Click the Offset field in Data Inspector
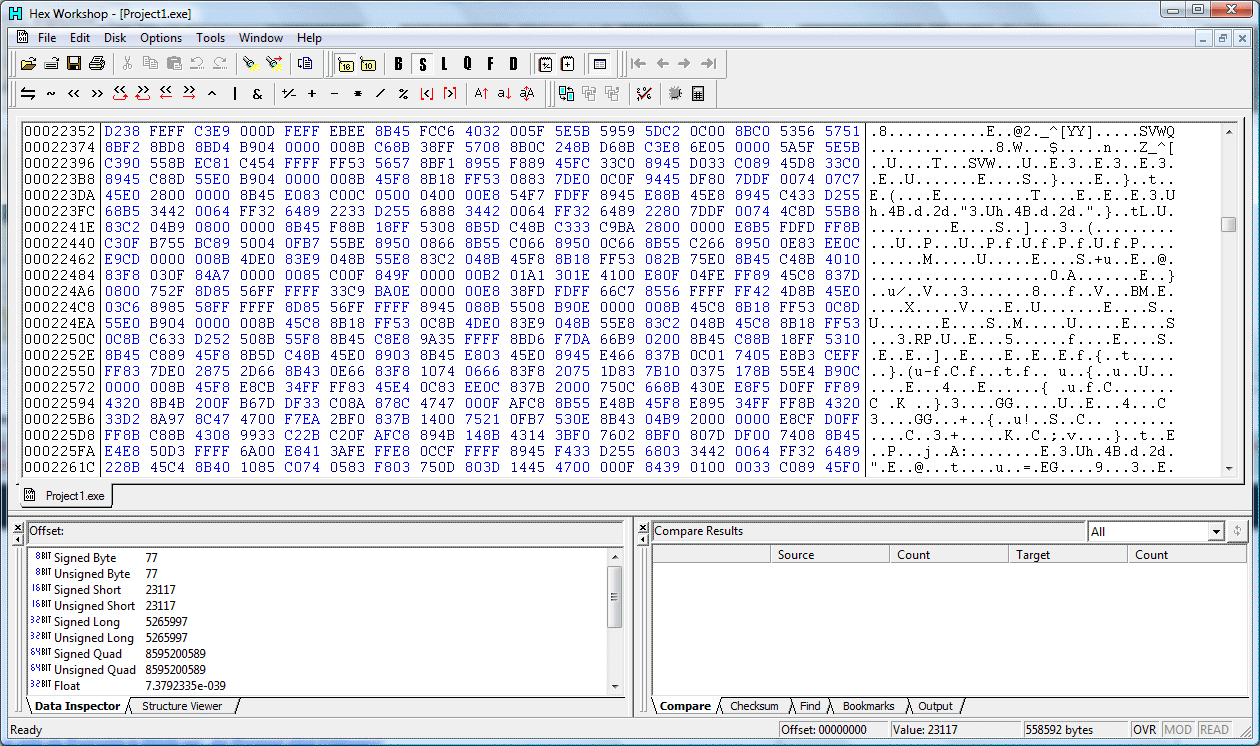 325,531
